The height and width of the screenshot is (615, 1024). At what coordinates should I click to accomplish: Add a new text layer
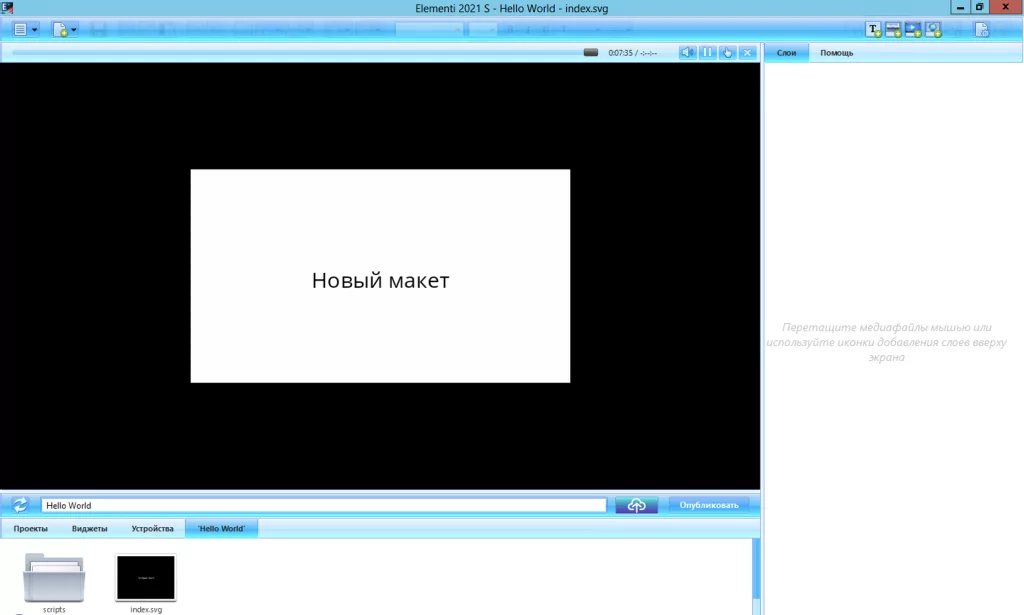pyautogui.click(x=874, y=29)
